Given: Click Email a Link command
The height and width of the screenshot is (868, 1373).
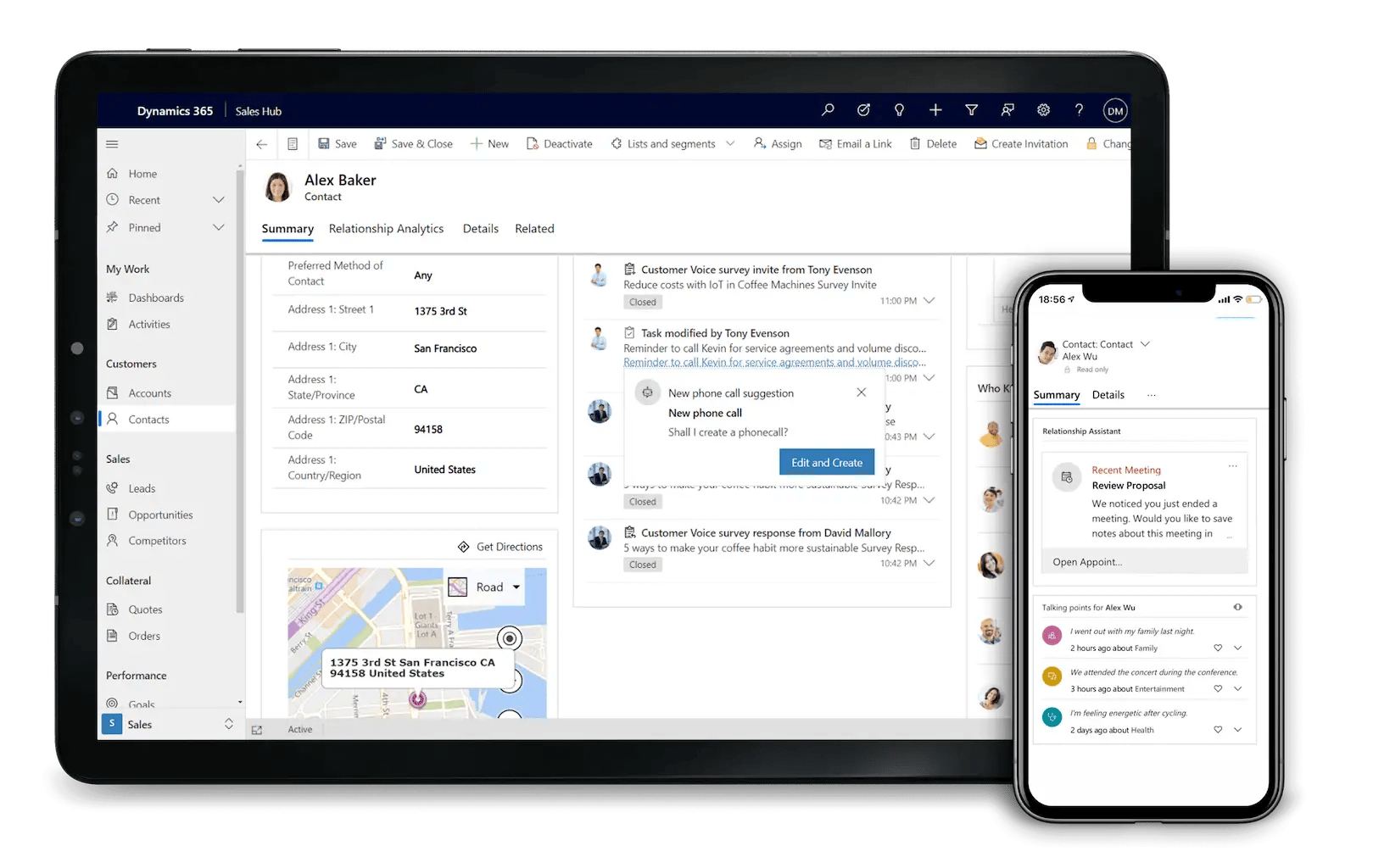Looking at the screenshot, I should click(856, 144).
